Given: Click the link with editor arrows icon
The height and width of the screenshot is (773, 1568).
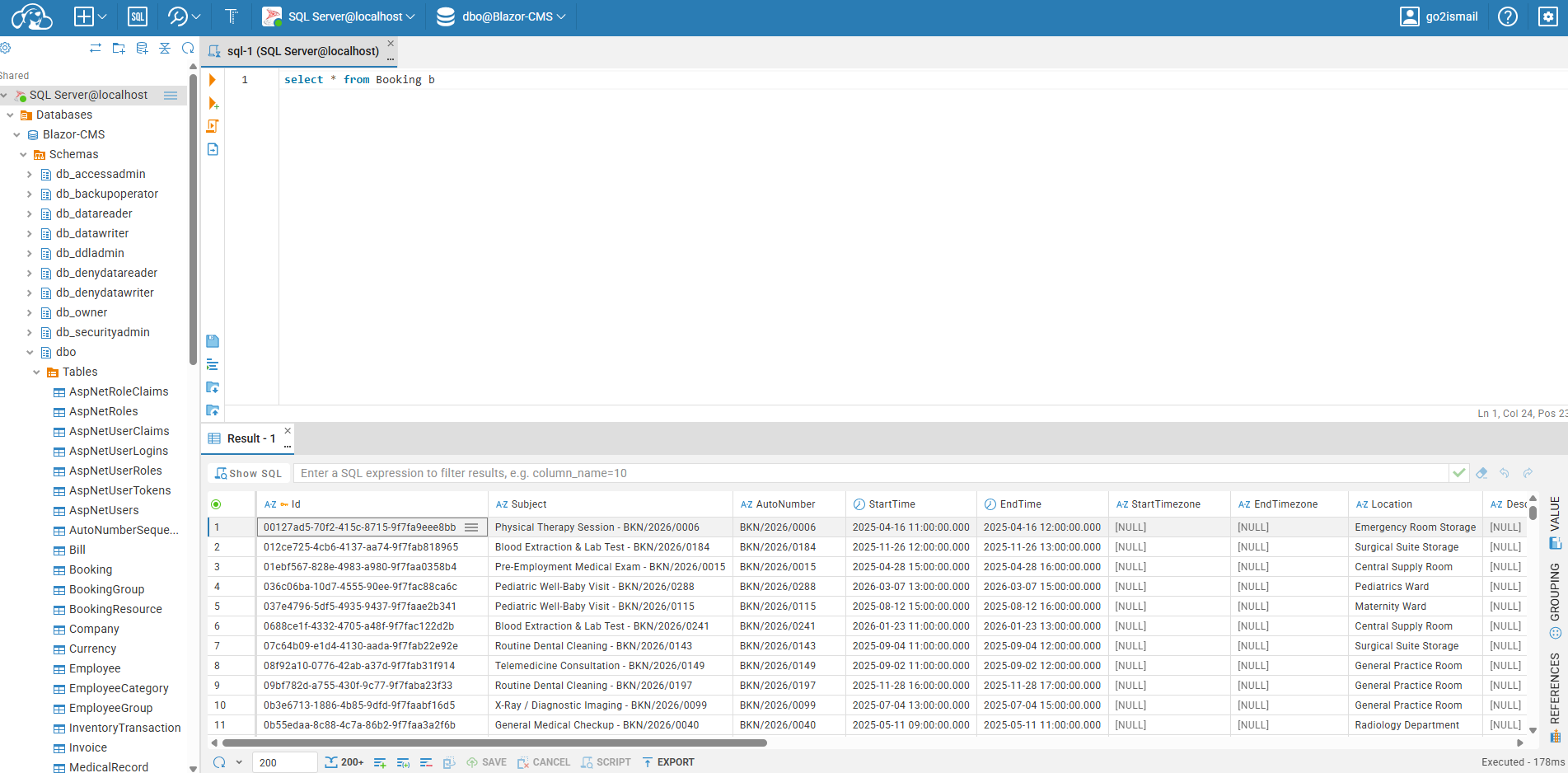Looking at the screenshot, I should (x=96, y=49).
